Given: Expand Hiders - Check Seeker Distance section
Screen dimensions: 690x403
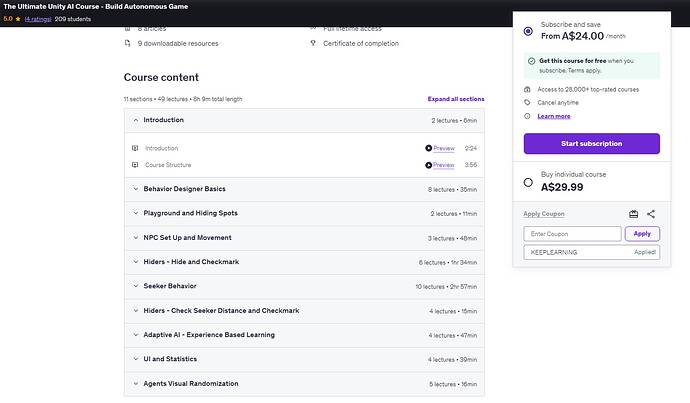Looking at the screenshot, I should coord(305,311).
